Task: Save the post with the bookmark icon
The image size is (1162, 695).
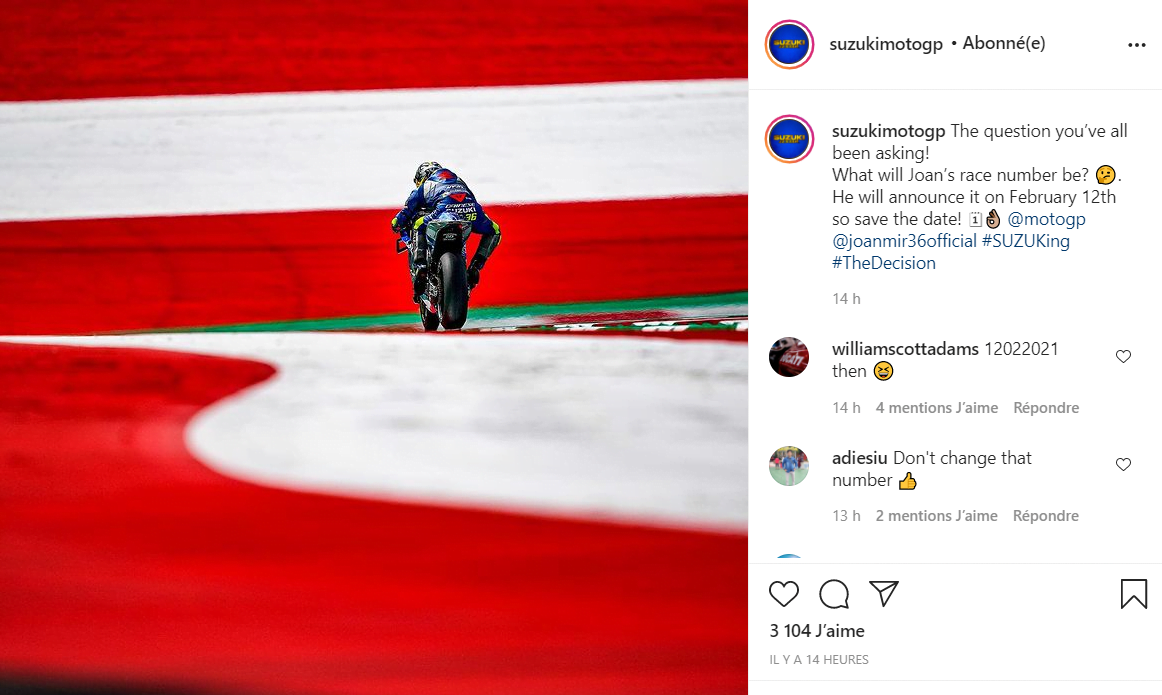Action: [1134, 594]
